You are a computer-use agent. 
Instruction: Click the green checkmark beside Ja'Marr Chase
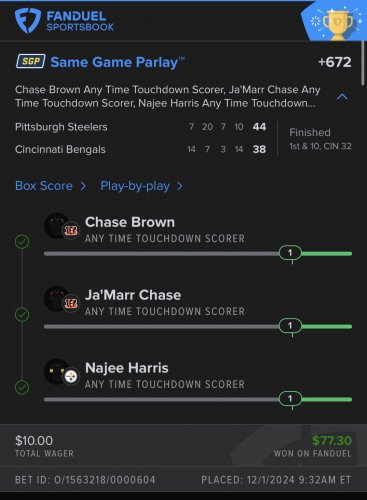coord(22,315)
